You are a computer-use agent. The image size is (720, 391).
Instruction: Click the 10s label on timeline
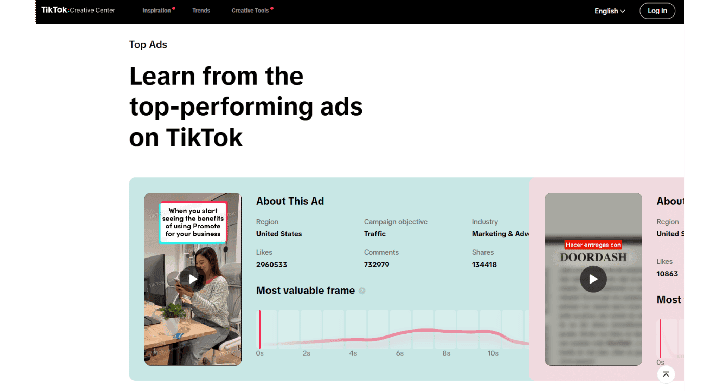tap(493, 353)
